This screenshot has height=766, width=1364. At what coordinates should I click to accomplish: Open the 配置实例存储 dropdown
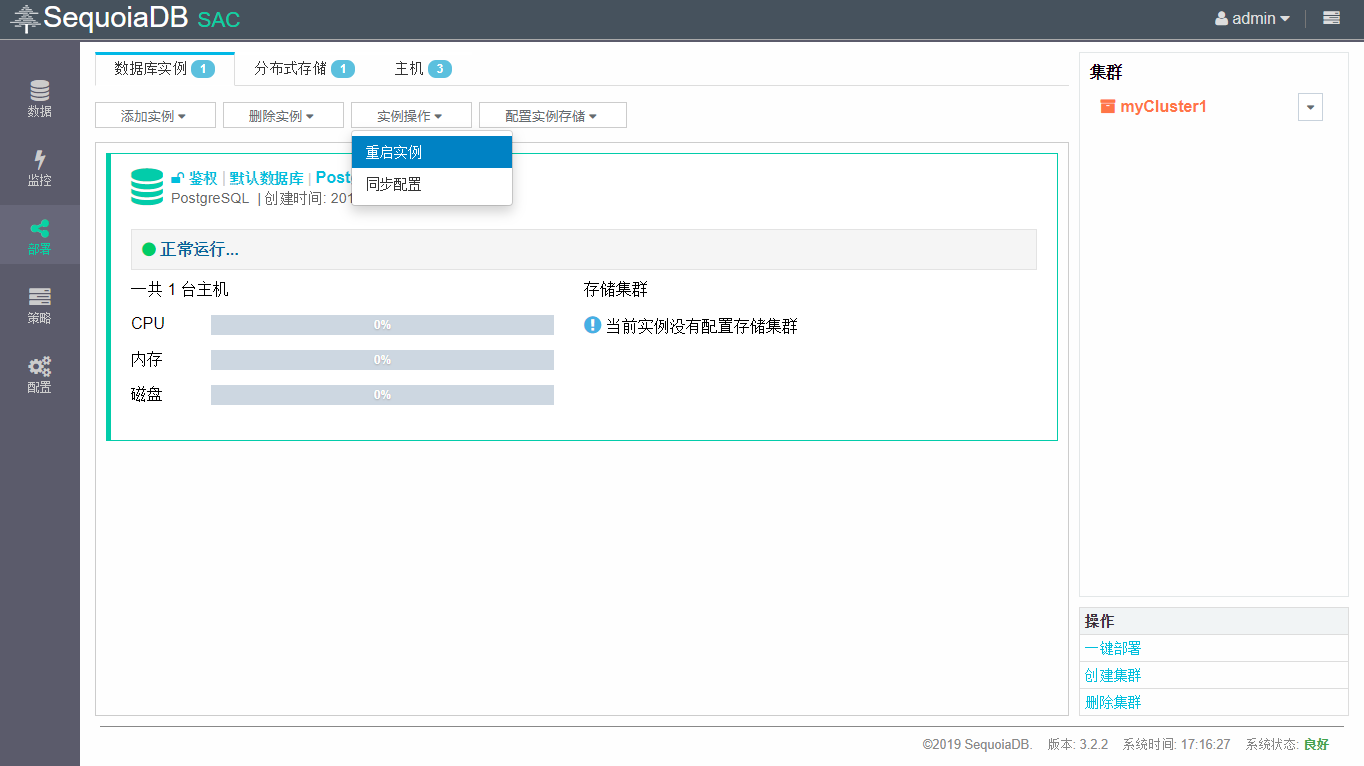click(x=552, y=116)
